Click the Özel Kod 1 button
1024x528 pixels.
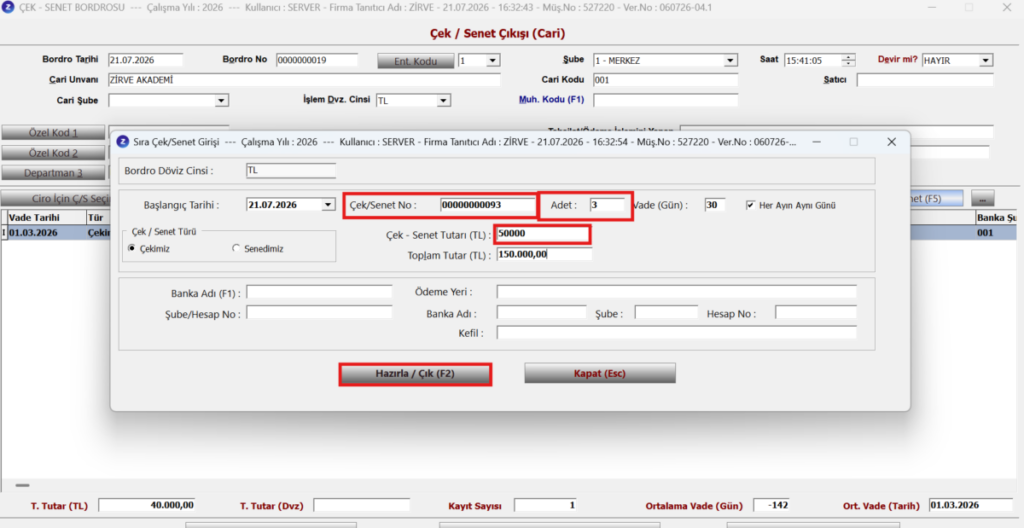pyautogui.click(x=53, y=133)
